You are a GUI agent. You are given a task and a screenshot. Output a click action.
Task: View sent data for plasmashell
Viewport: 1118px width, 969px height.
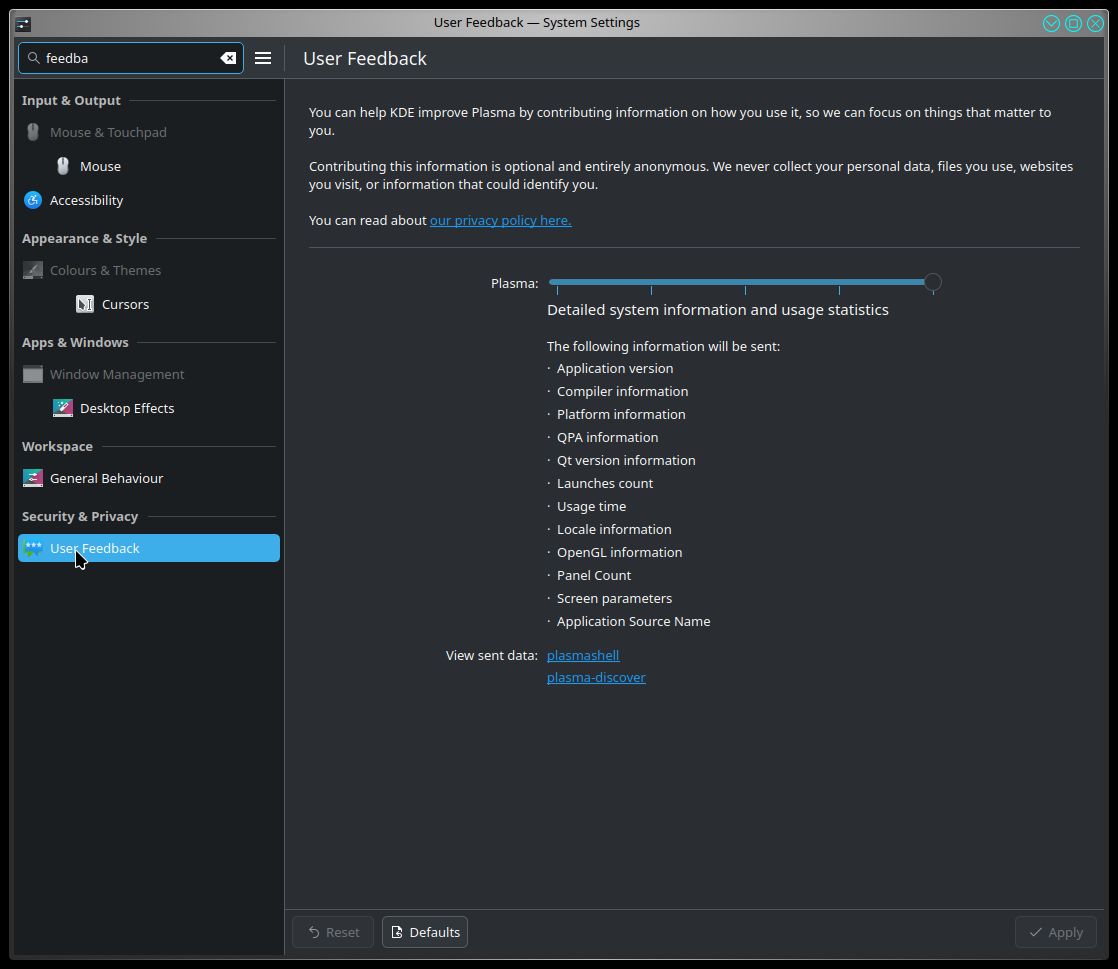pyautogui.click(x=583, y=655)
